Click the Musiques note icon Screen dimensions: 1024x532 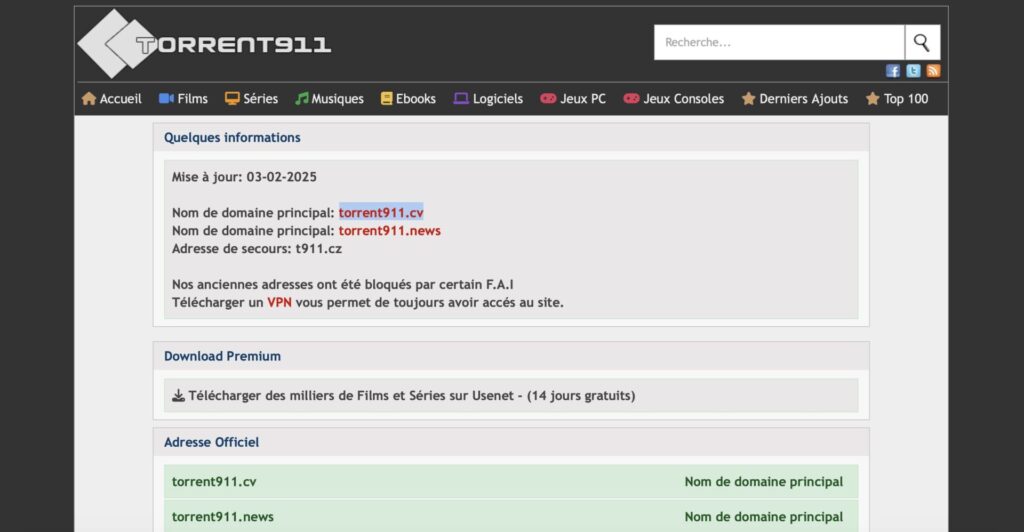[x=301, y=99]
